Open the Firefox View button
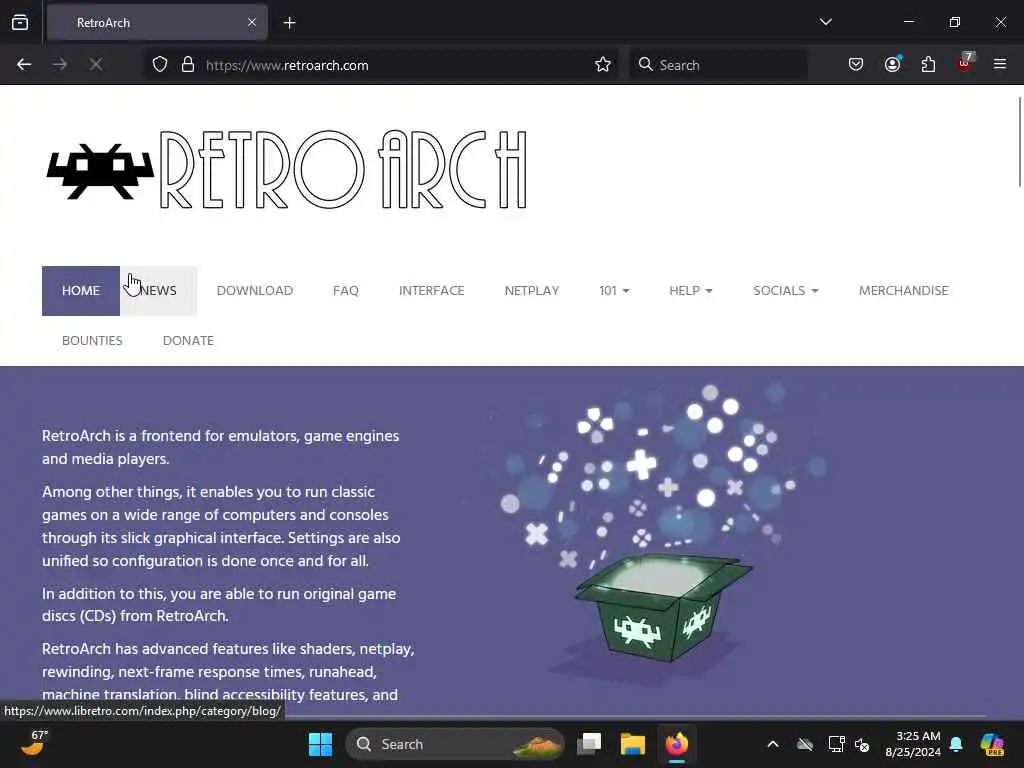Screen dimensions: 1024x768 (x=20, y=22)
